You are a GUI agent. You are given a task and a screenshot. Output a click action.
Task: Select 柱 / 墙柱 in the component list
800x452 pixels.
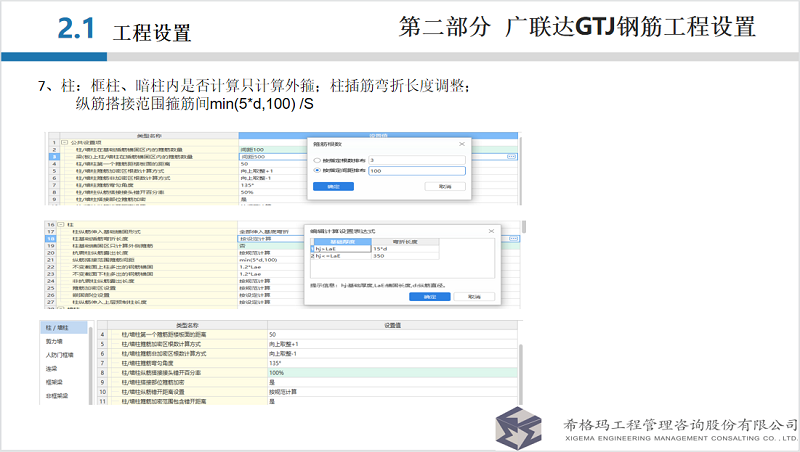(64, 328)
